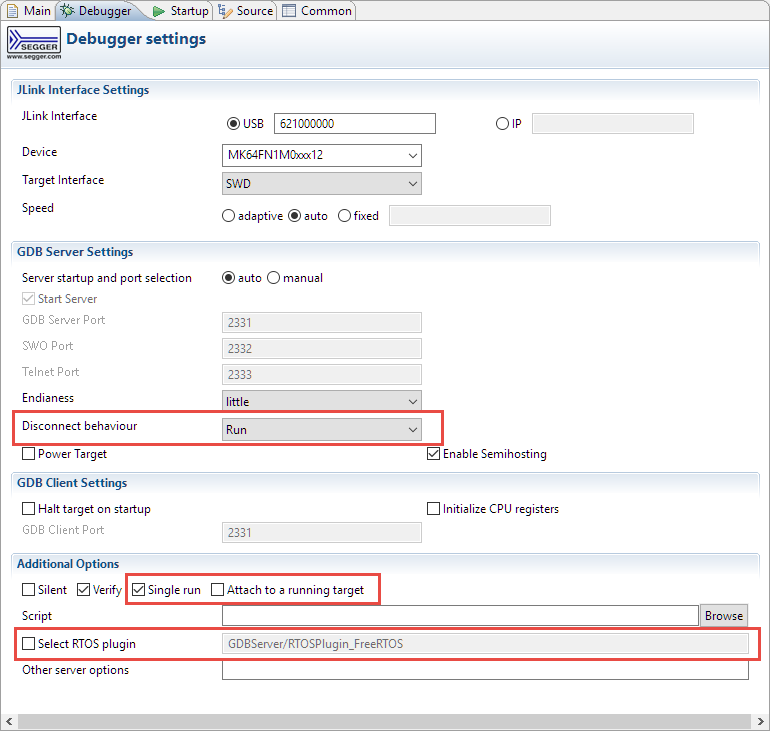Open the Startup tab
The height and width of the screenshot is (731, 770).
click(x=181, y=11)
